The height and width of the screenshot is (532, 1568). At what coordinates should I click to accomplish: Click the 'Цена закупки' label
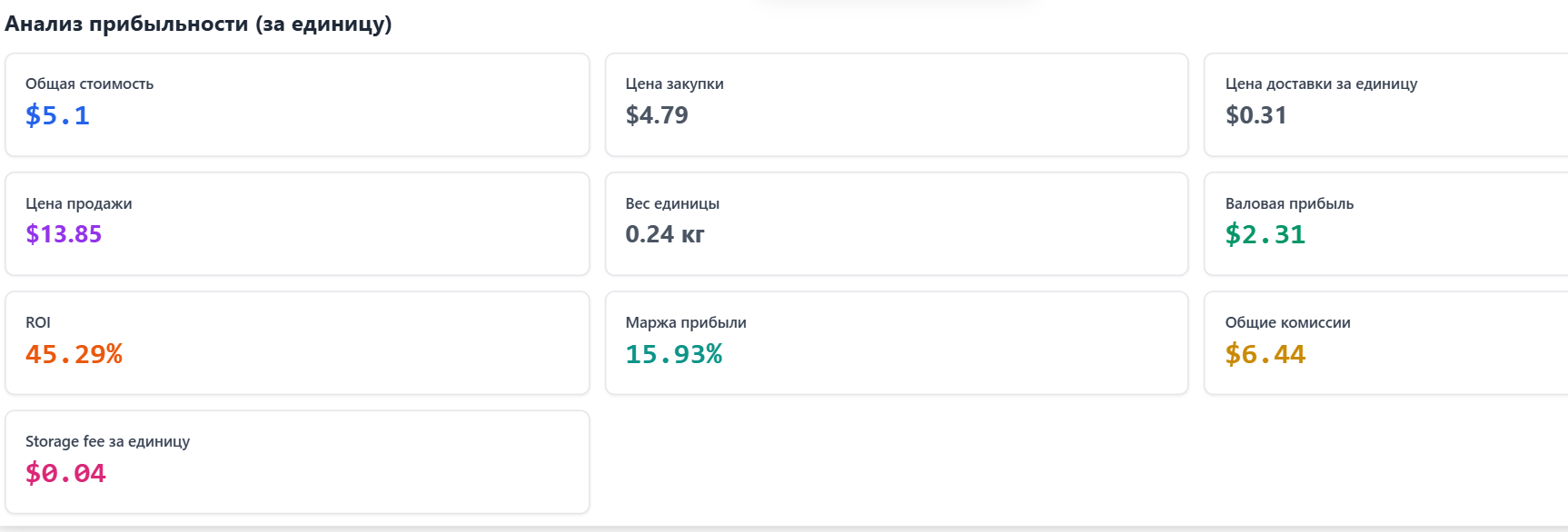click(674, 84)
